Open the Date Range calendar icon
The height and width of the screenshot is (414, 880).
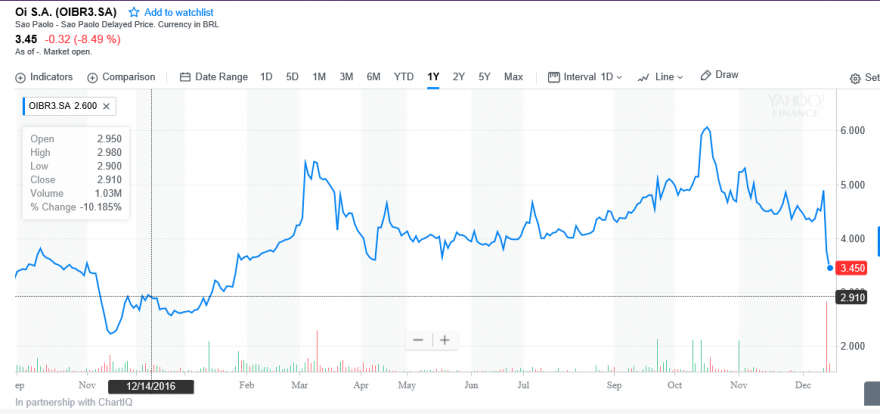(185, 77)
